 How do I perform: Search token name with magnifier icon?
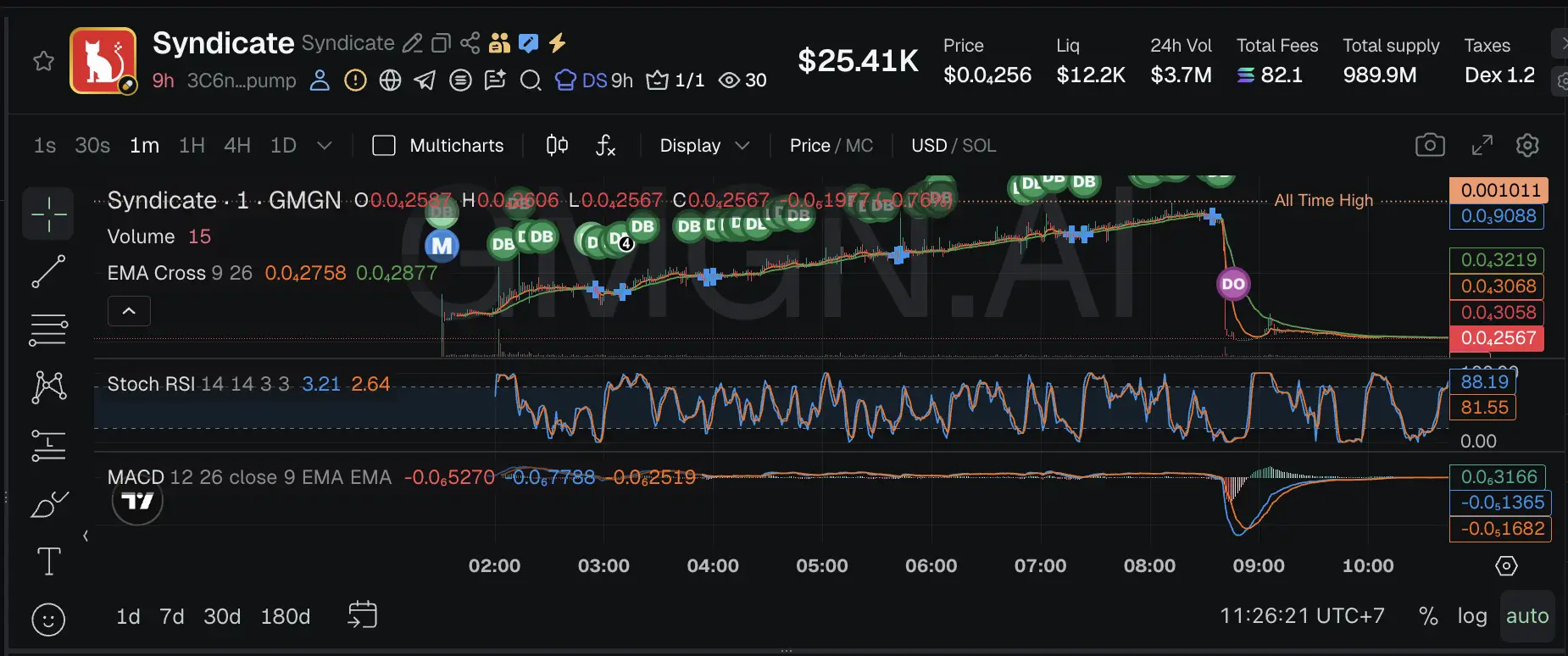pos(531,81)
